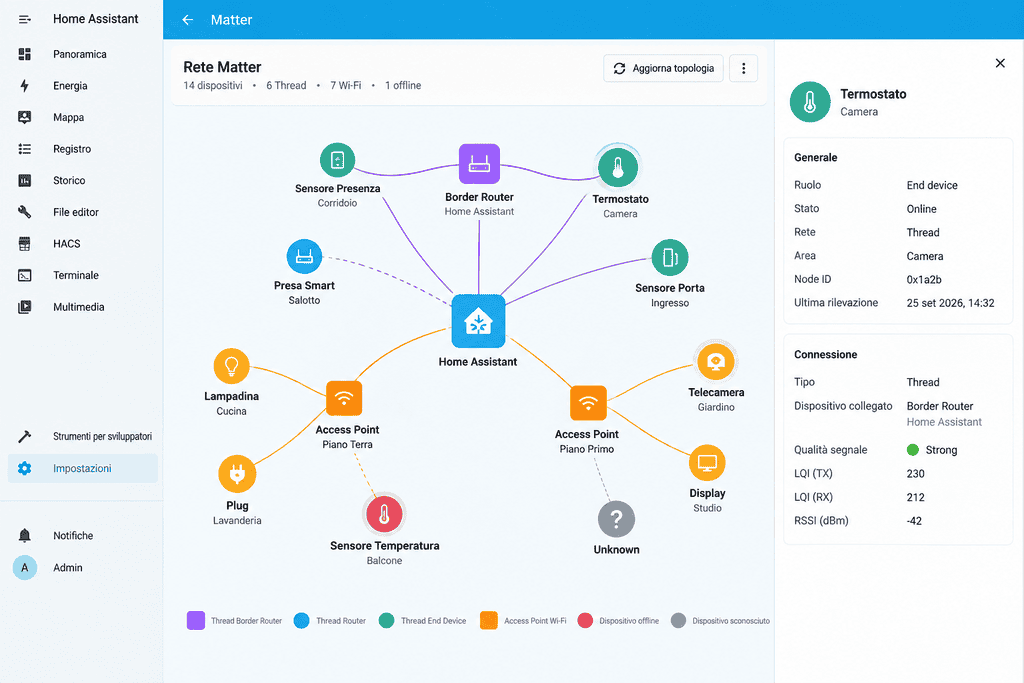
Task: Click the Node ID value 0x1a2b
Action: click(924, 279)
